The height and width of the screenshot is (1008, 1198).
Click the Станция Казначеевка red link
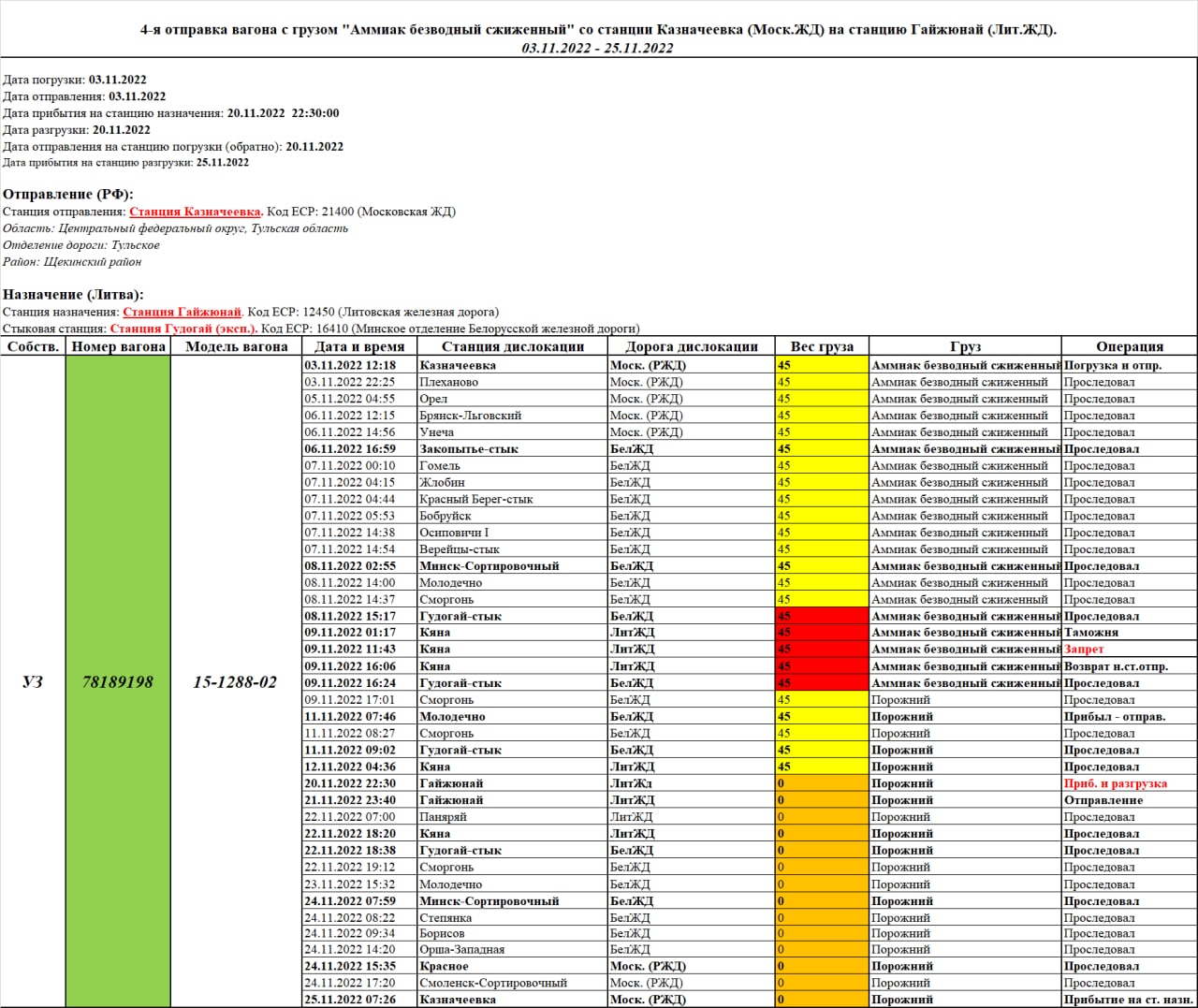[195, 212]
